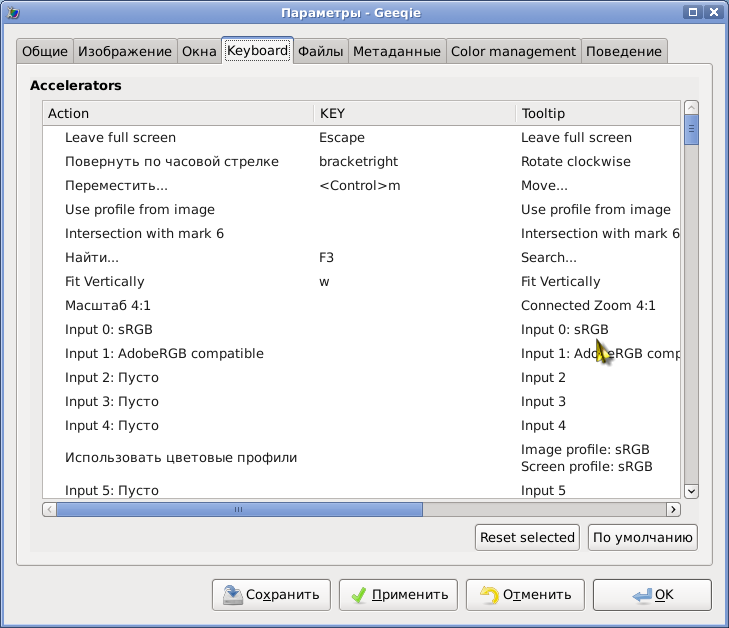The image size is (729, 628).
Task: Click vertical scrollbar down arrow
Action: pyautogui.click(x=691, y=491)
